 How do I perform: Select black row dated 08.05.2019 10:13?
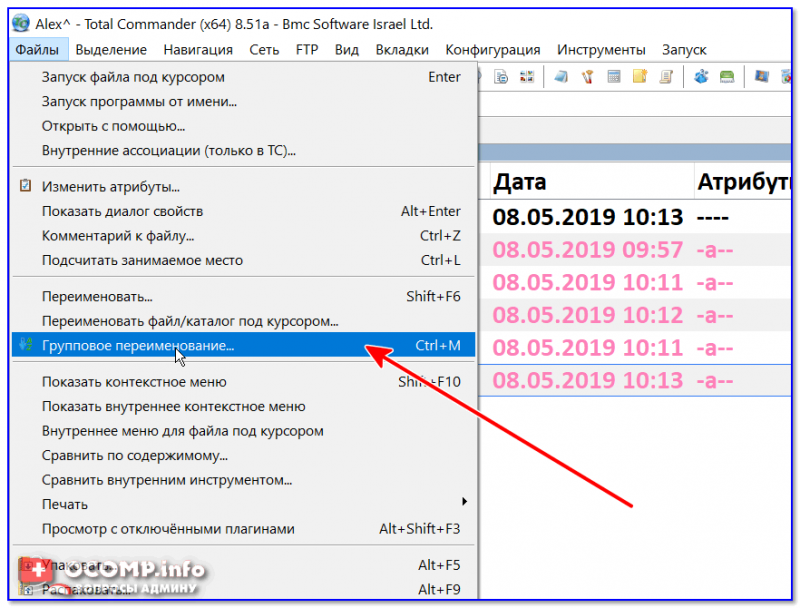coord(635,217)
